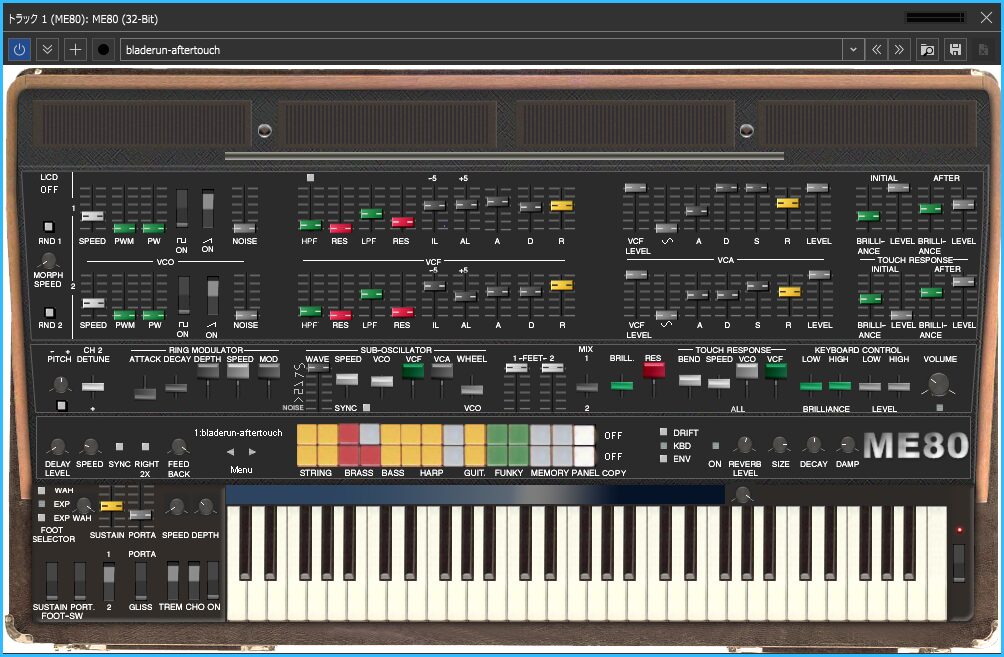Click the PITCH knob
1004x657 pixels.
60,384
